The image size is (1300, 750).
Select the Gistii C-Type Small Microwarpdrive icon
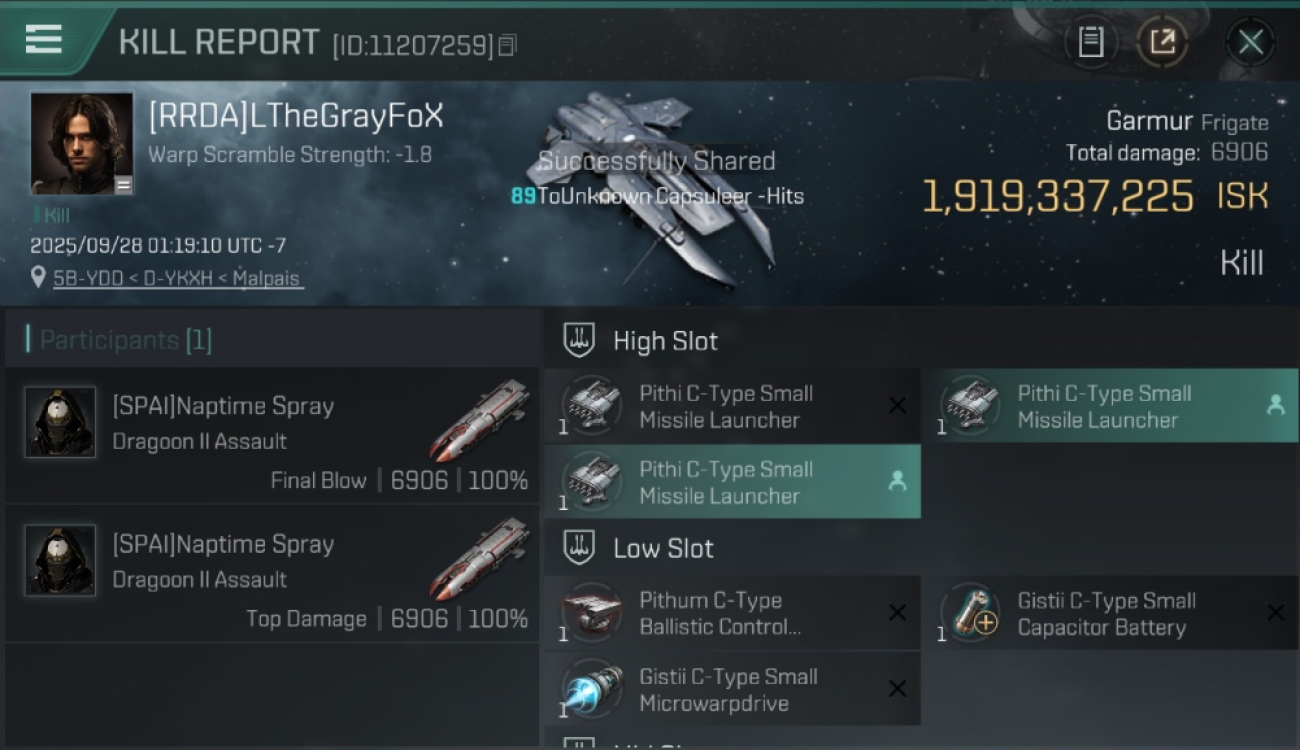click(x=592, y=688)
